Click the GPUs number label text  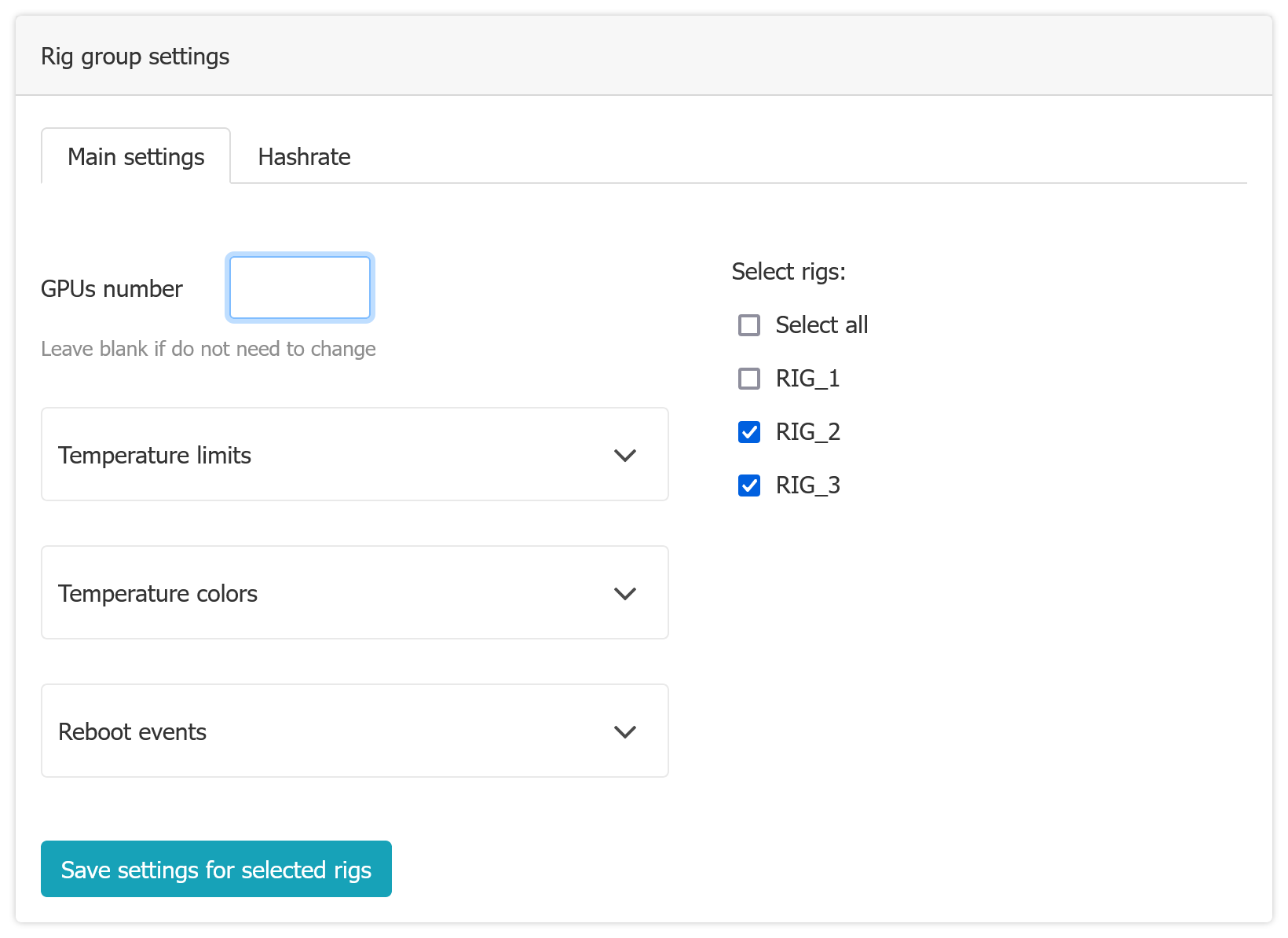(112, 289)
